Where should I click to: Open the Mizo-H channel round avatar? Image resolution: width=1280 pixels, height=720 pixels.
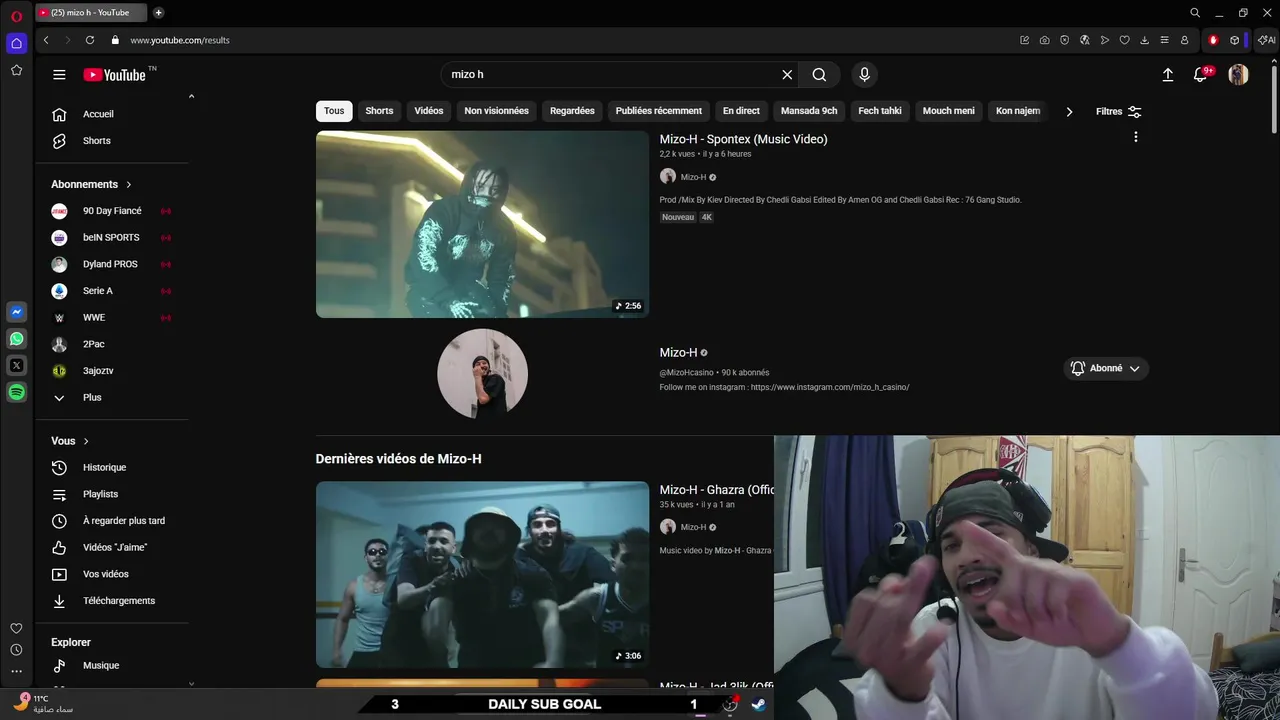[x=482, y=373]
